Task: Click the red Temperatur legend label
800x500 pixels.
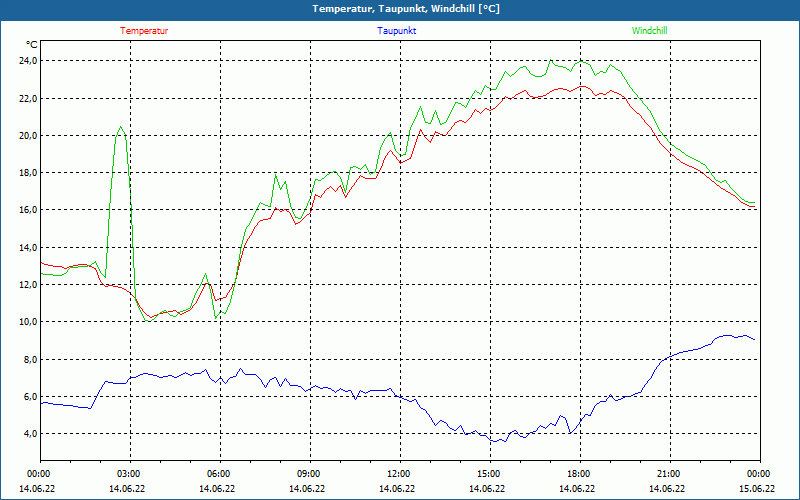Action: coord(144,30)
